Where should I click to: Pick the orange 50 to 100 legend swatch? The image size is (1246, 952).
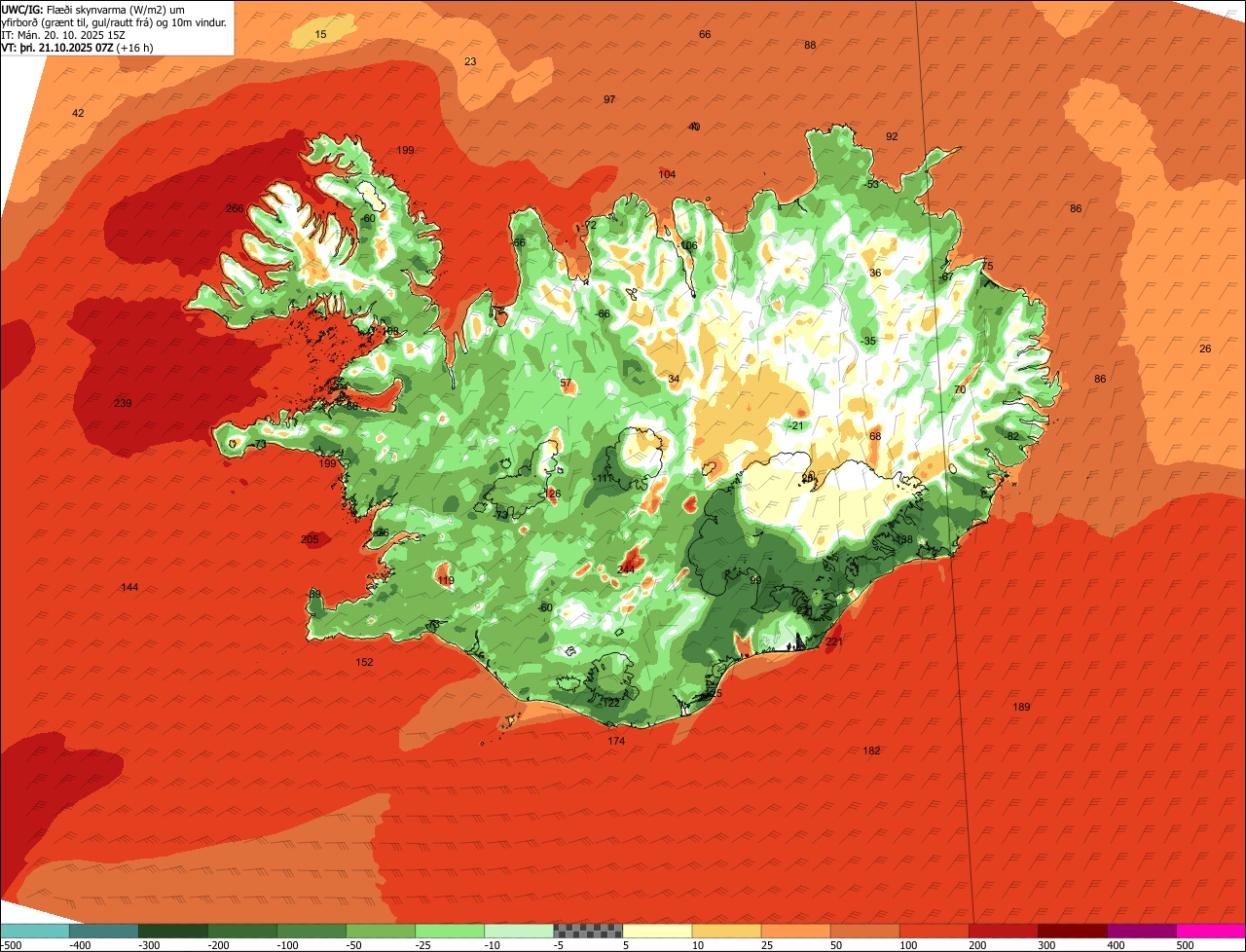click(x=864, y=931)
